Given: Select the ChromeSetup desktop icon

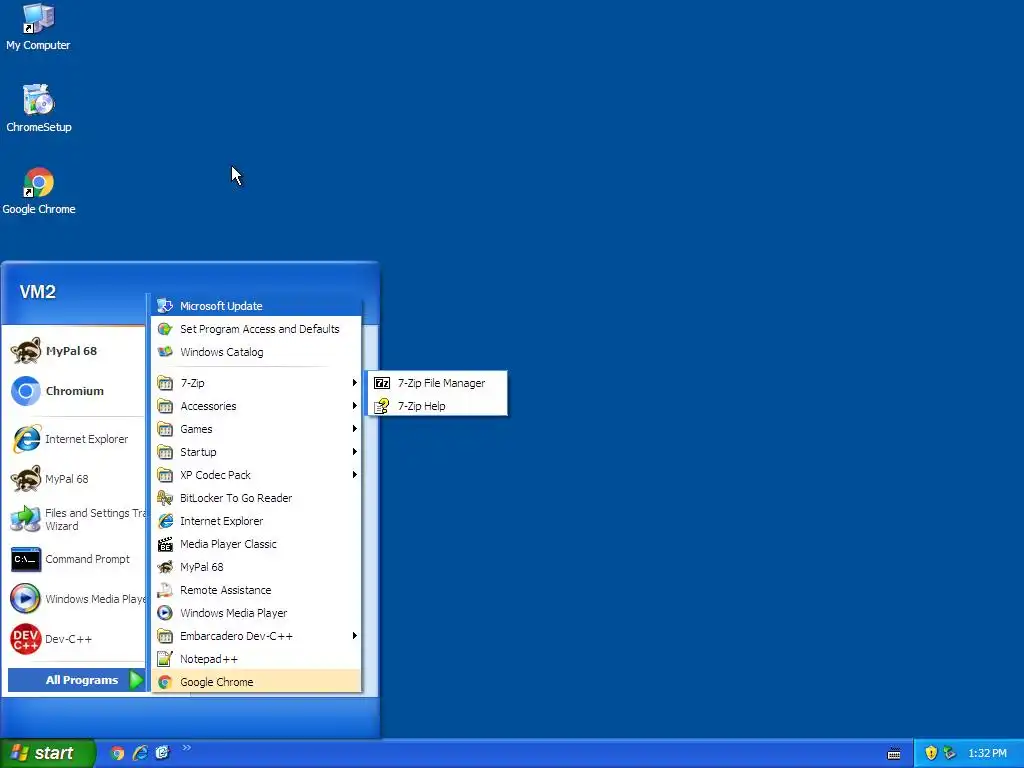Looking at the screenshot, I should click(39, 108).
